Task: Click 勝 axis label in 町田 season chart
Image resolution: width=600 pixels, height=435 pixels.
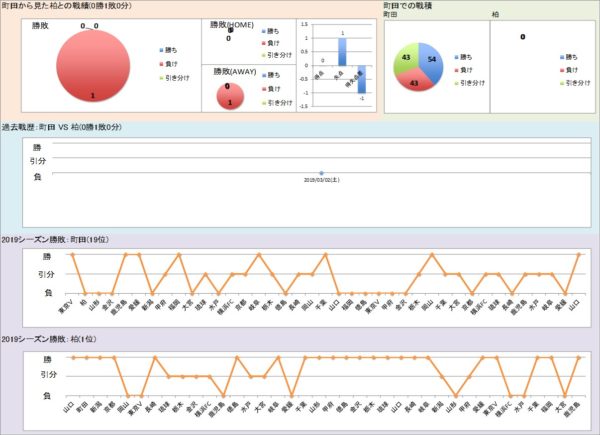Action: 47,256
